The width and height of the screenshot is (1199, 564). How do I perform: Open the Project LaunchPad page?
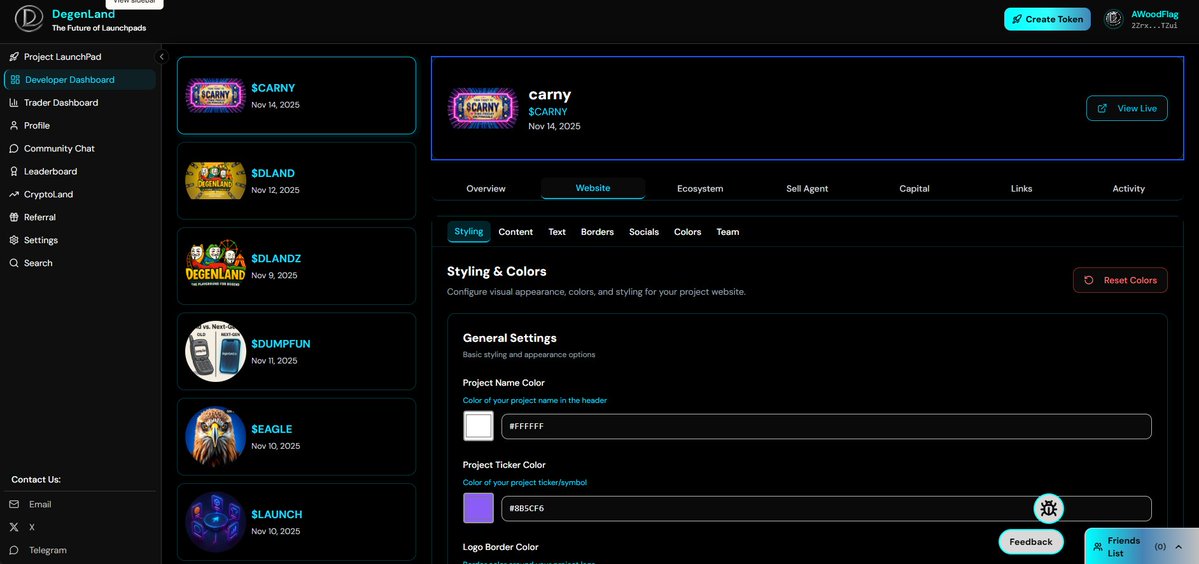coord(80,57)
